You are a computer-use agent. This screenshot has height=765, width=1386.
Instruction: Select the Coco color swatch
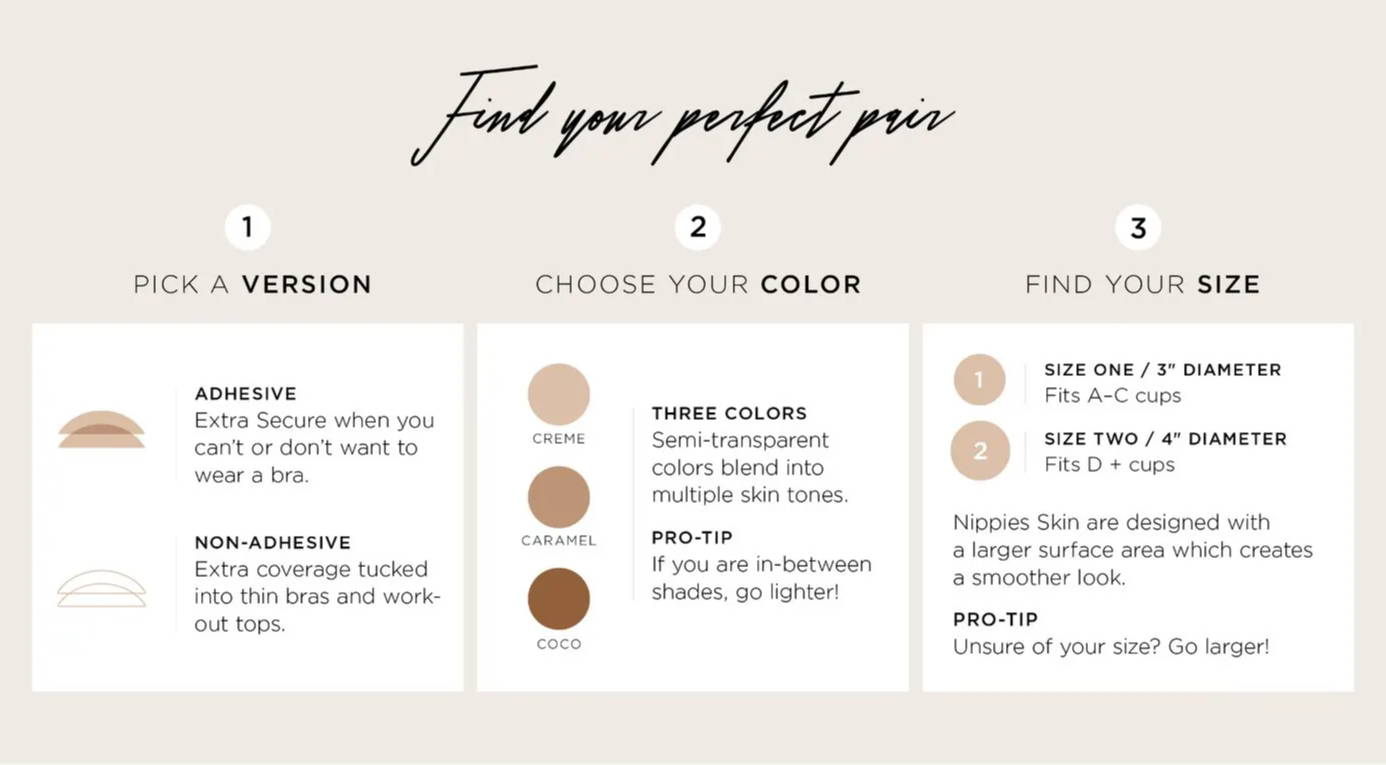pos(559,599)
